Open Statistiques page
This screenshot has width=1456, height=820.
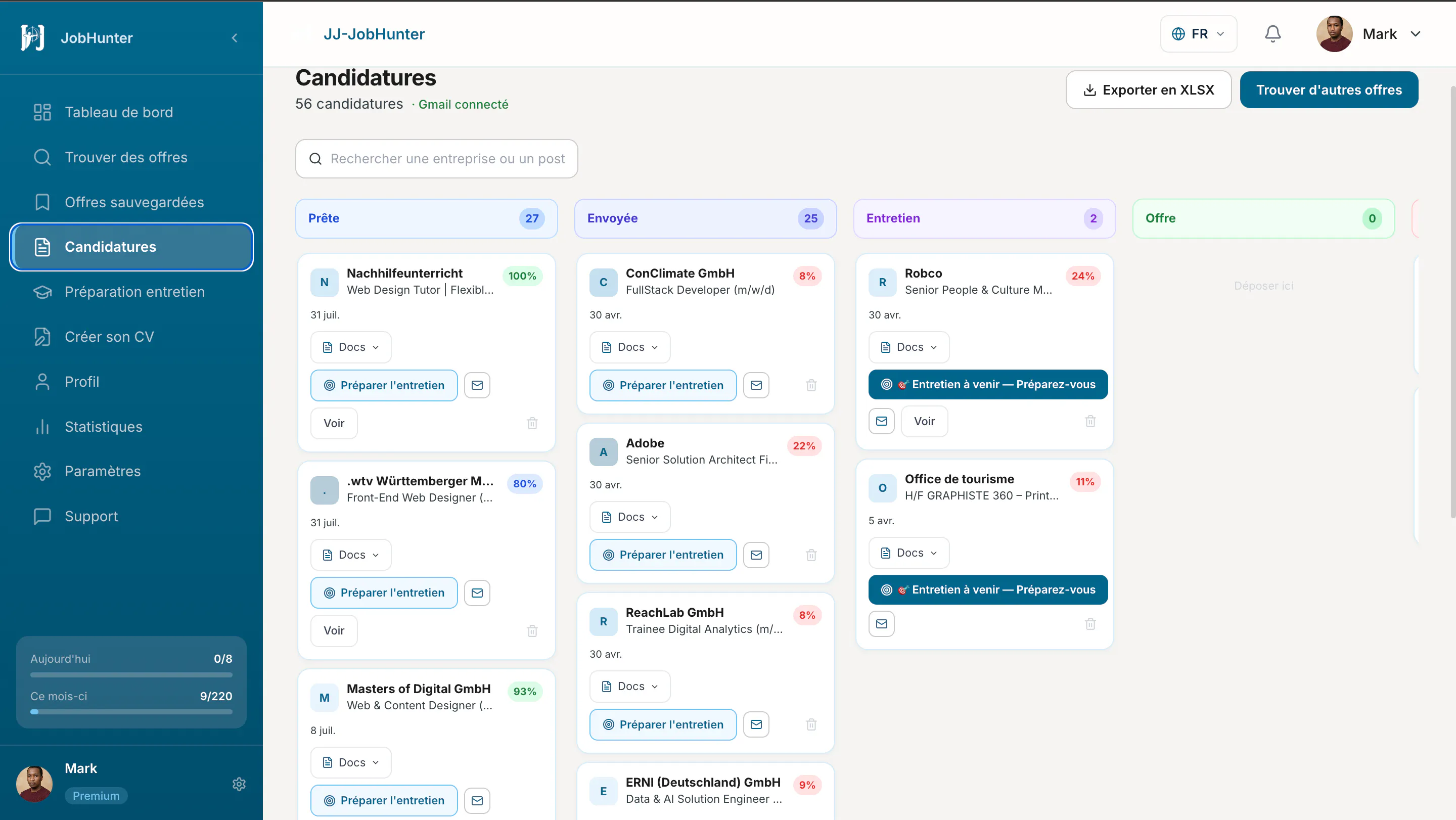point(131,427)
